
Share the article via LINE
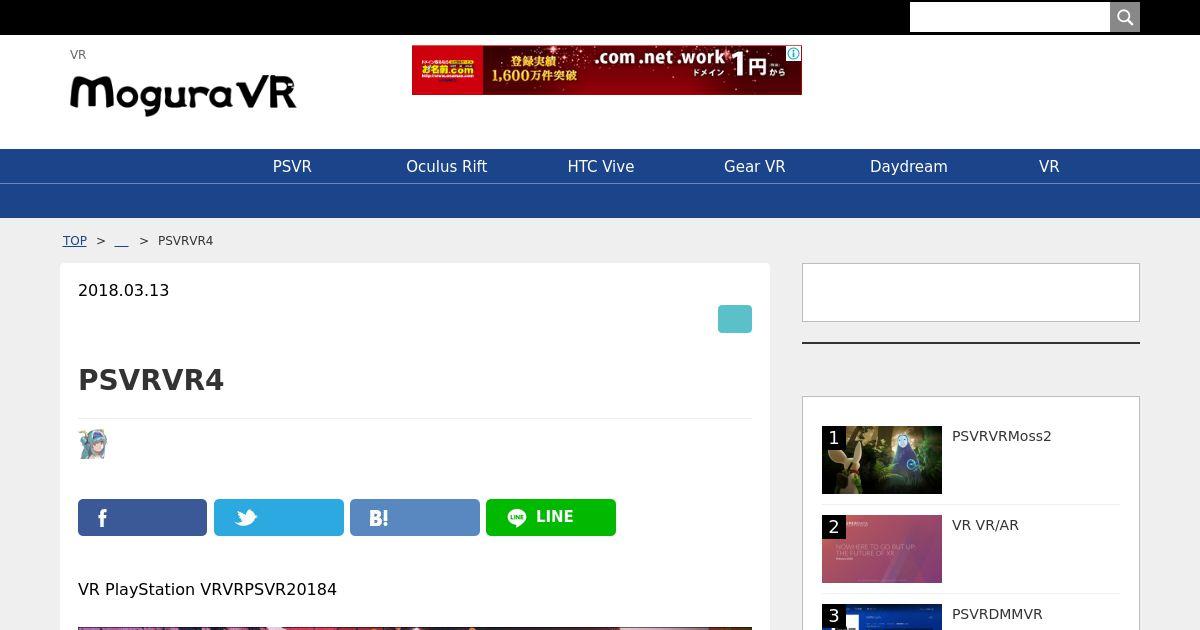click(551, 518)
